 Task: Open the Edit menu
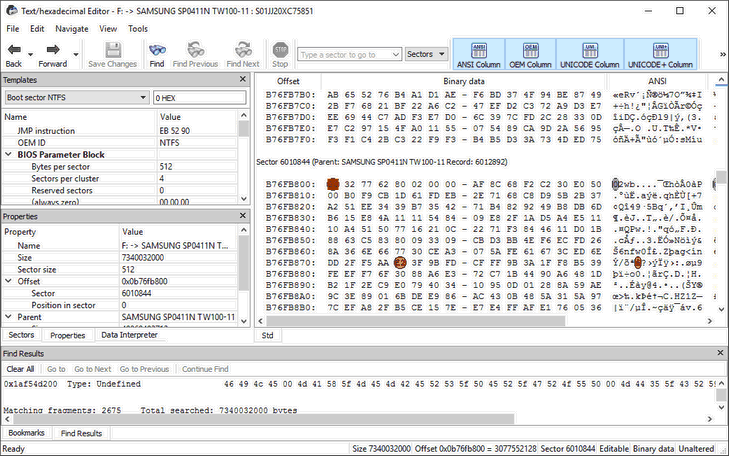coord(37,29)
